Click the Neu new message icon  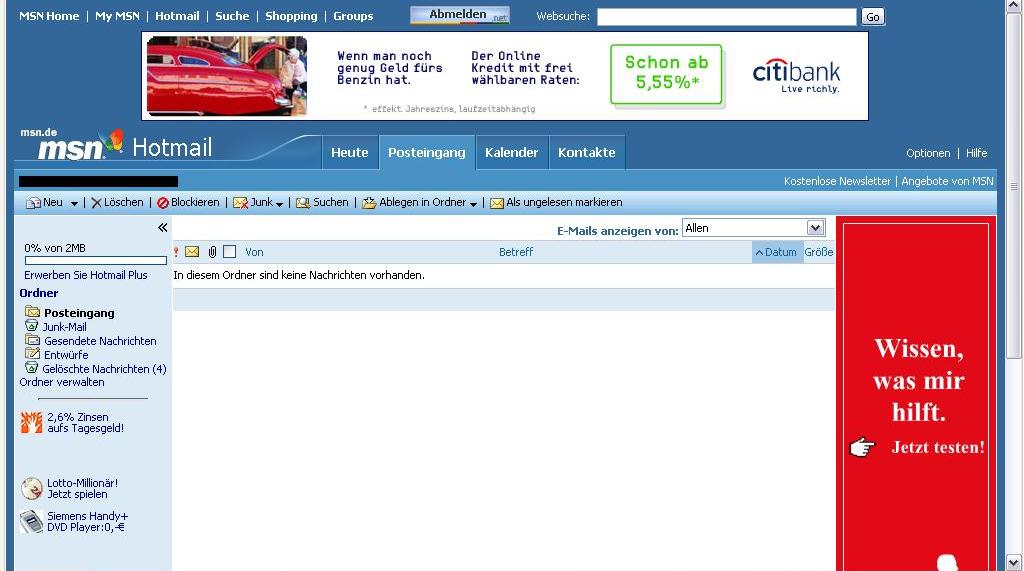[x=33, y=203]
